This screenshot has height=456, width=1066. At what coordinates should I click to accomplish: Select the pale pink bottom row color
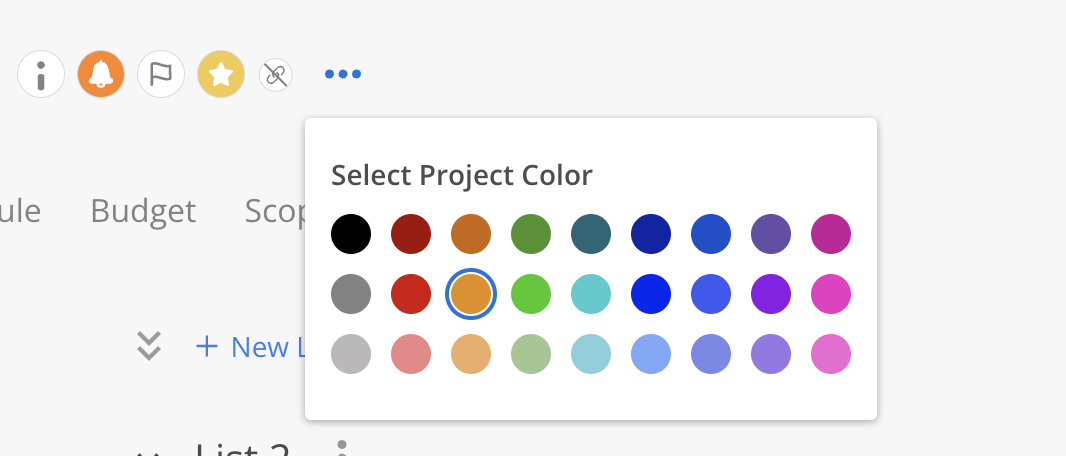coord(831,353)
